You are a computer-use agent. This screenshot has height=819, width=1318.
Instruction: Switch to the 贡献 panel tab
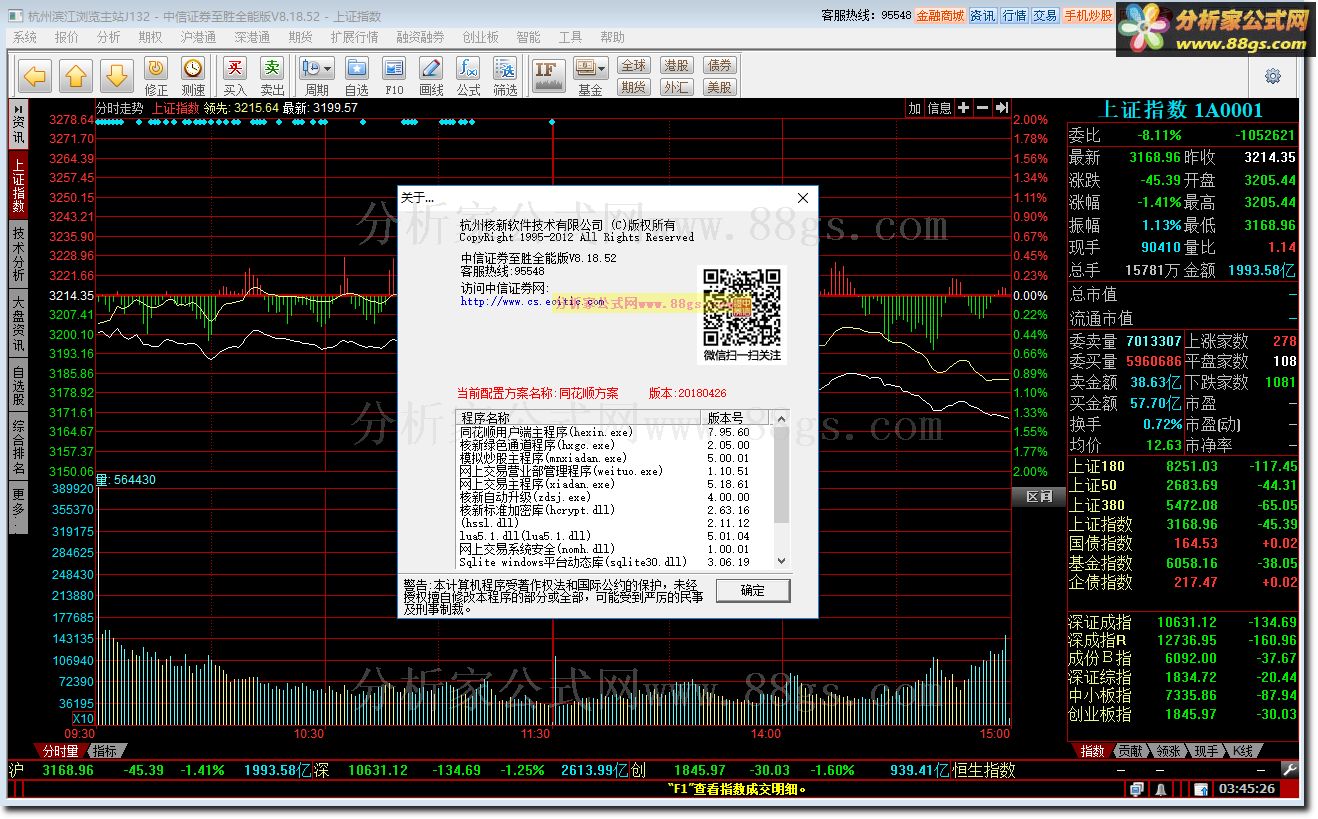[x=1130, y=751]
